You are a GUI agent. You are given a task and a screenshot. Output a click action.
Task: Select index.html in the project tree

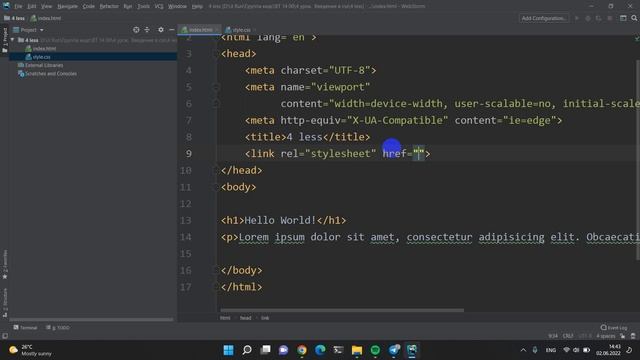41,49
